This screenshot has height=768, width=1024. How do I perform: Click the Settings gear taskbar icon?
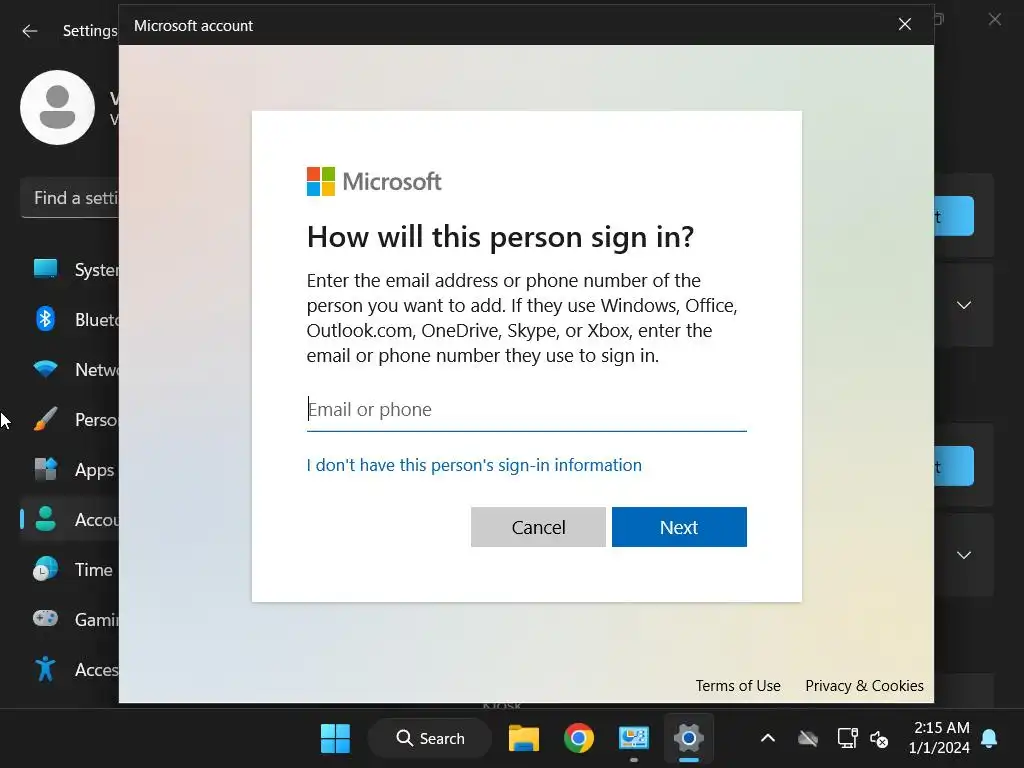pyautogui.click(x=688, y=739)
